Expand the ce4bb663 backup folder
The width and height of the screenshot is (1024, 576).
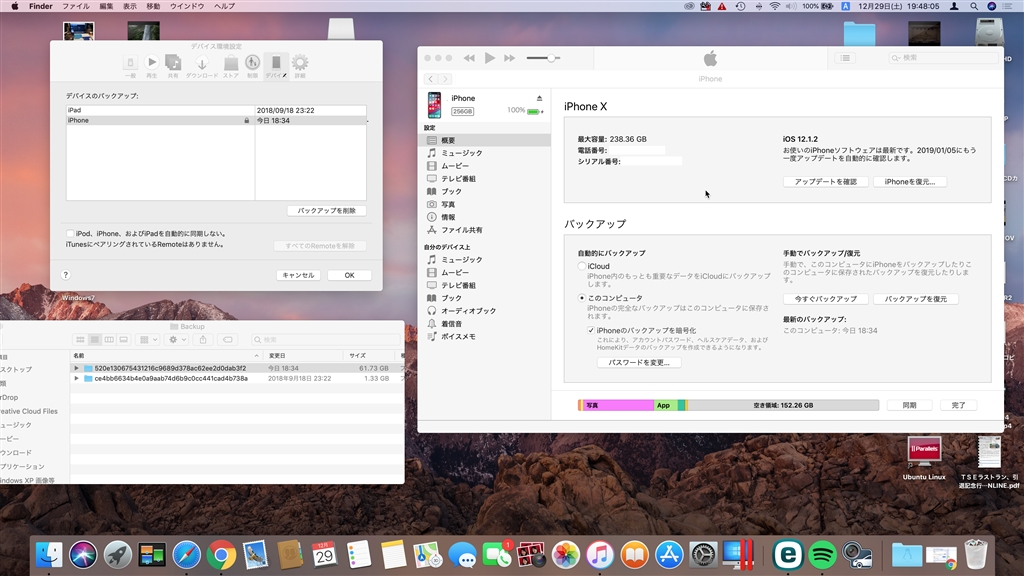(76, 379)
